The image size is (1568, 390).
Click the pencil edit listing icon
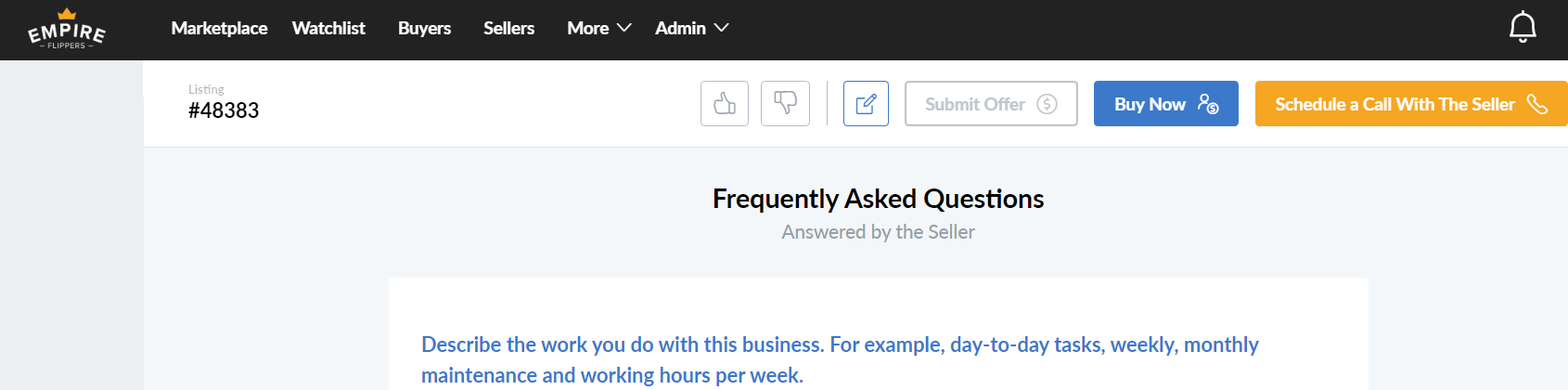click(866, 104)
